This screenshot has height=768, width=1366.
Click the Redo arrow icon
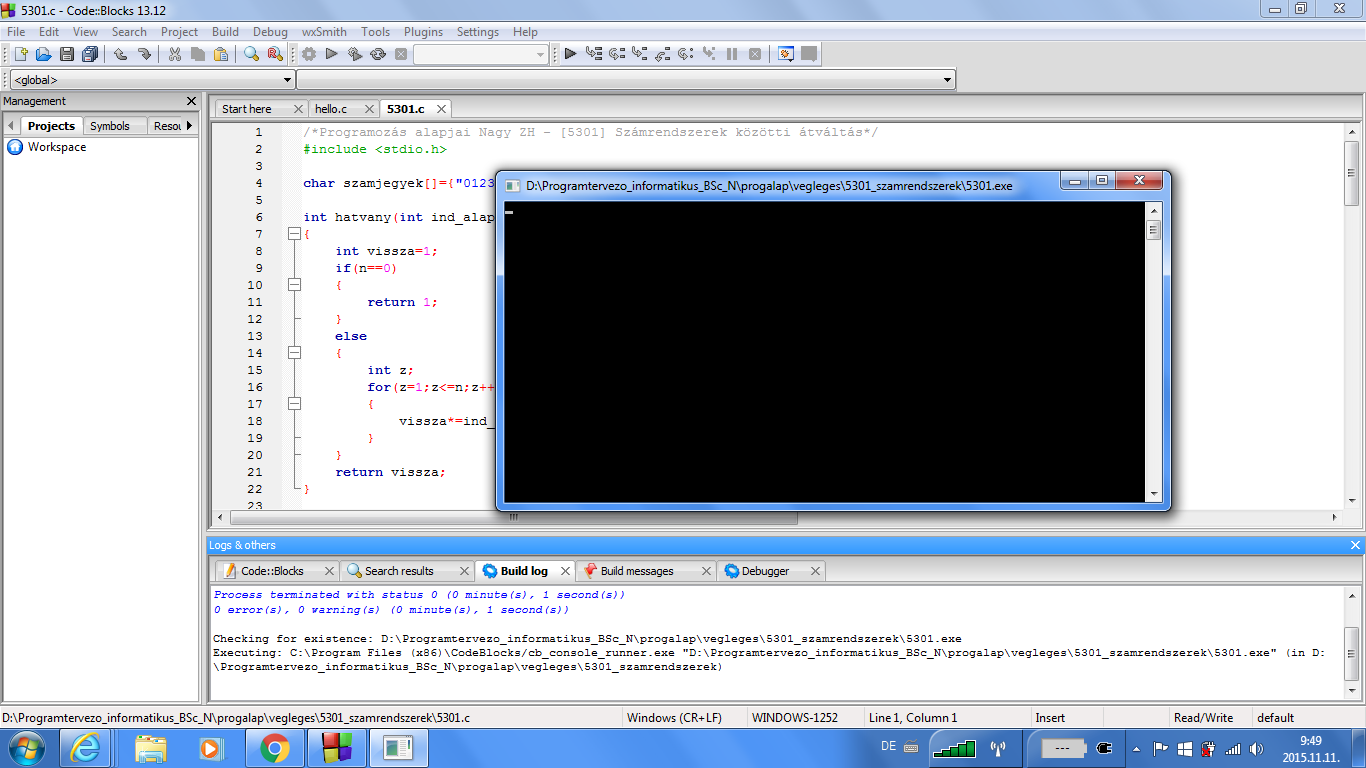click(144, 54)
